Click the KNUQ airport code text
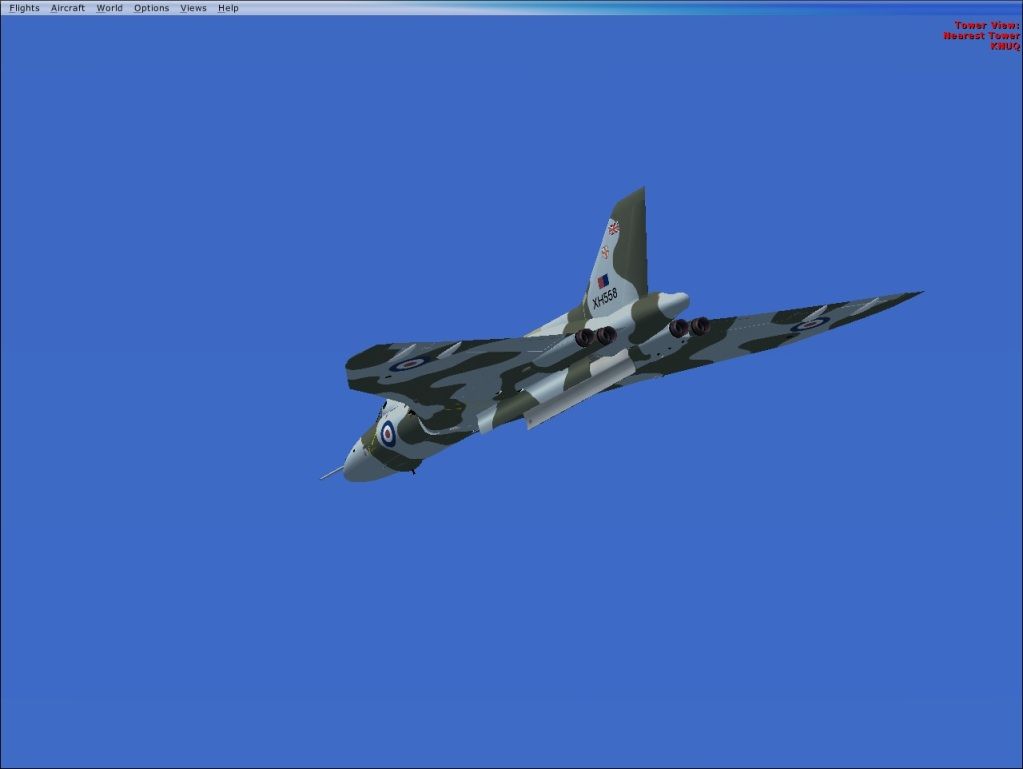The width and height of the screenshot is (1023, 769). 1004,46
